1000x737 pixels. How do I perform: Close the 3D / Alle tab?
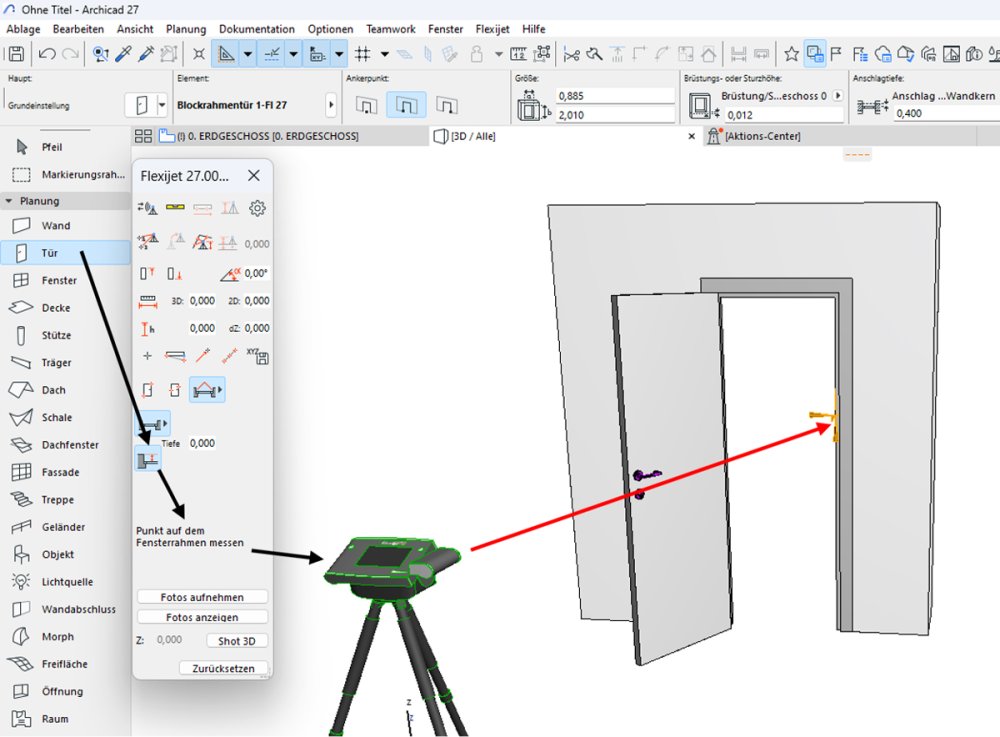(691, 136)
